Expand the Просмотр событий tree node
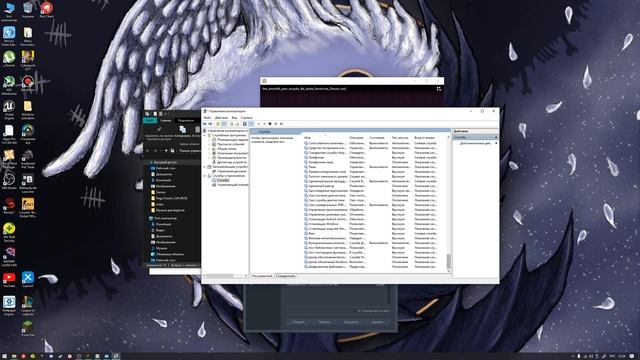Image resolution: width=640 pixels, height=360 pixels. pyautogui.click(x=209, y=144)
